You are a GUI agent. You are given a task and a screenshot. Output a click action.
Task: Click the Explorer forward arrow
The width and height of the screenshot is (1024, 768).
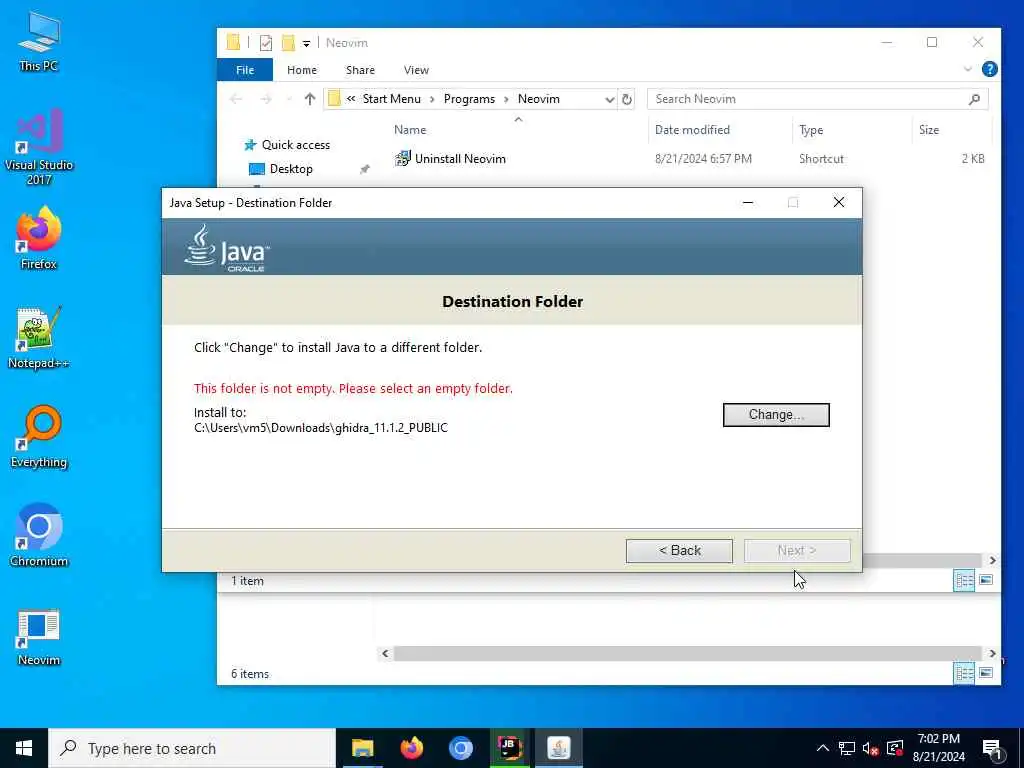[266, 99]
